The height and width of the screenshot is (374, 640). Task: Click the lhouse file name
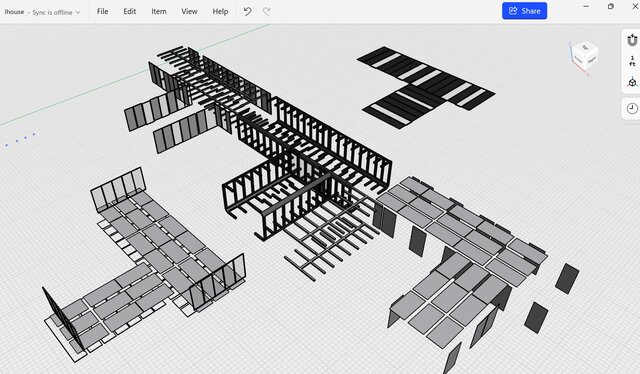[x=14, y=12]
